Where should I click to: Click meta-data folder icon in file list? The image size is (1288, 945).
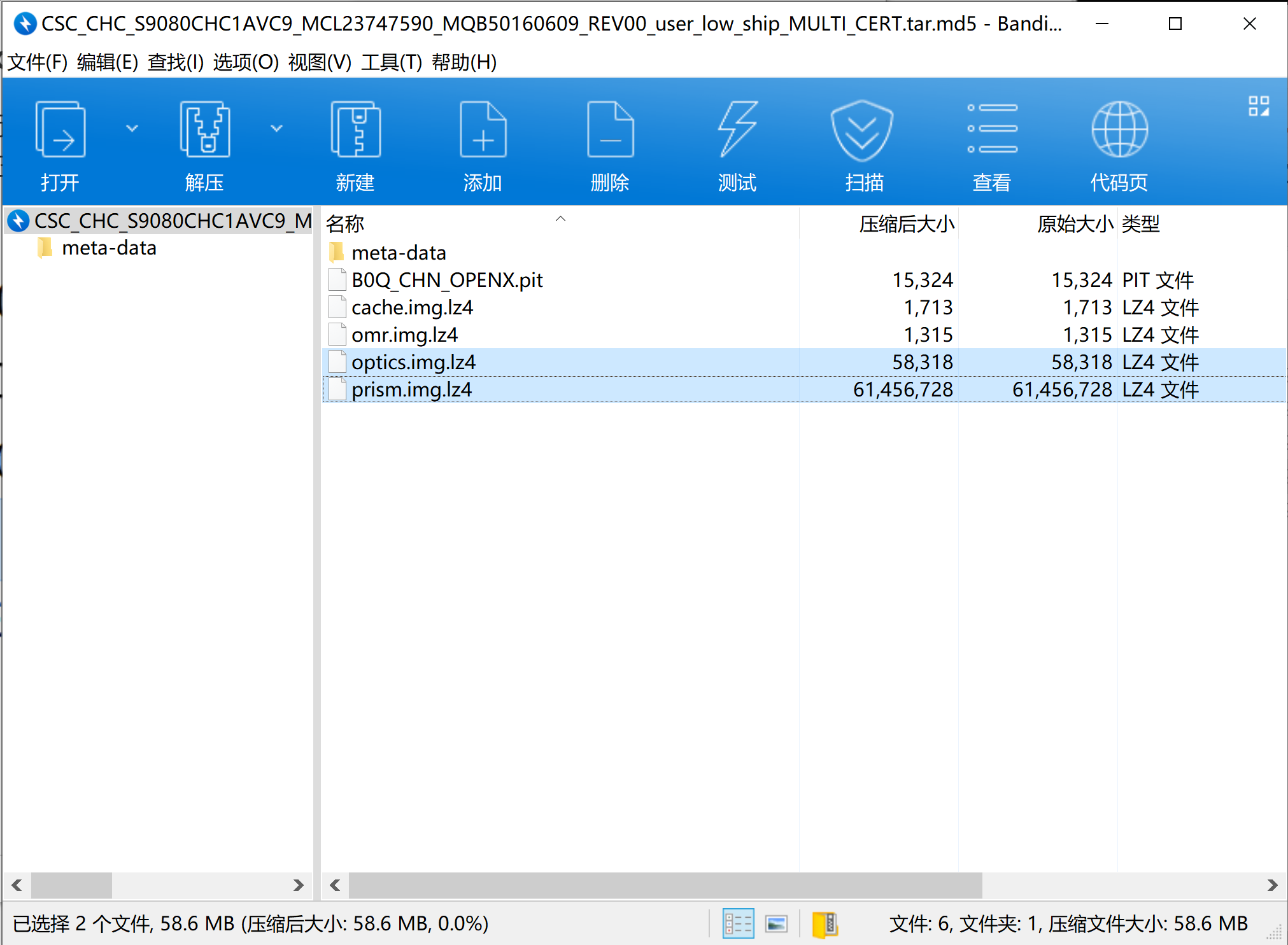[337, 252]
